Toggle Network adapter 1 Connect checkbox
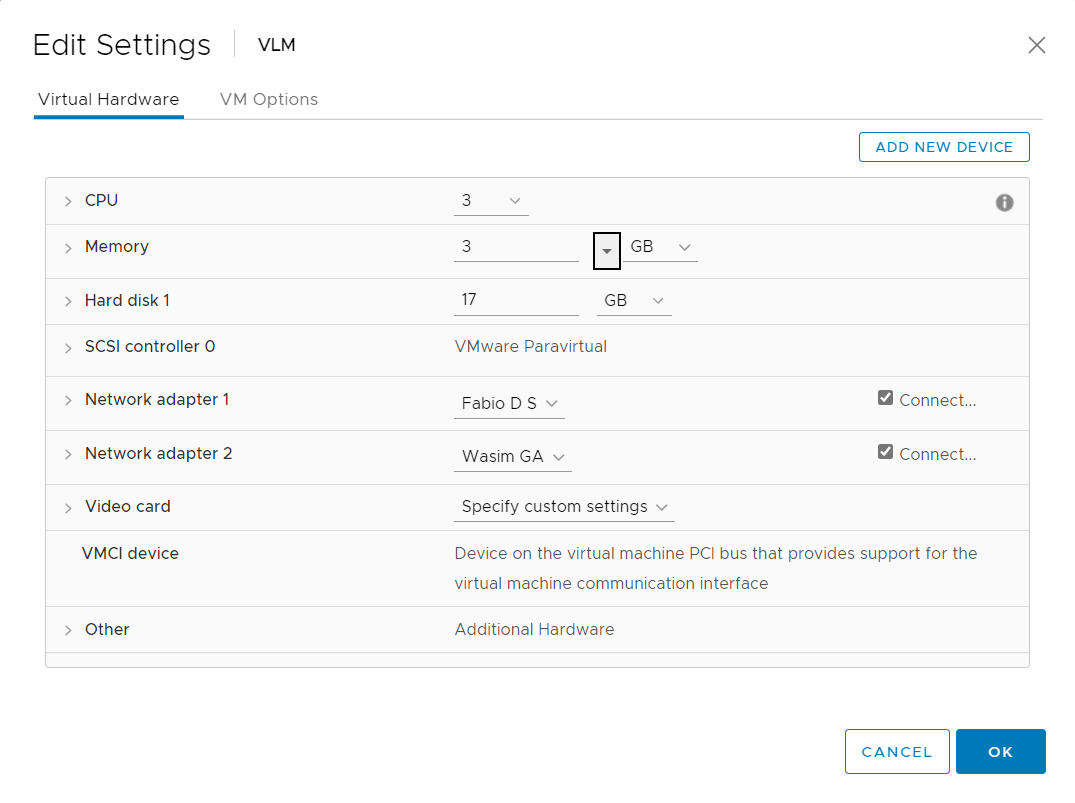The width and height of the screenshot is (1075, 803). click(885, 398)
